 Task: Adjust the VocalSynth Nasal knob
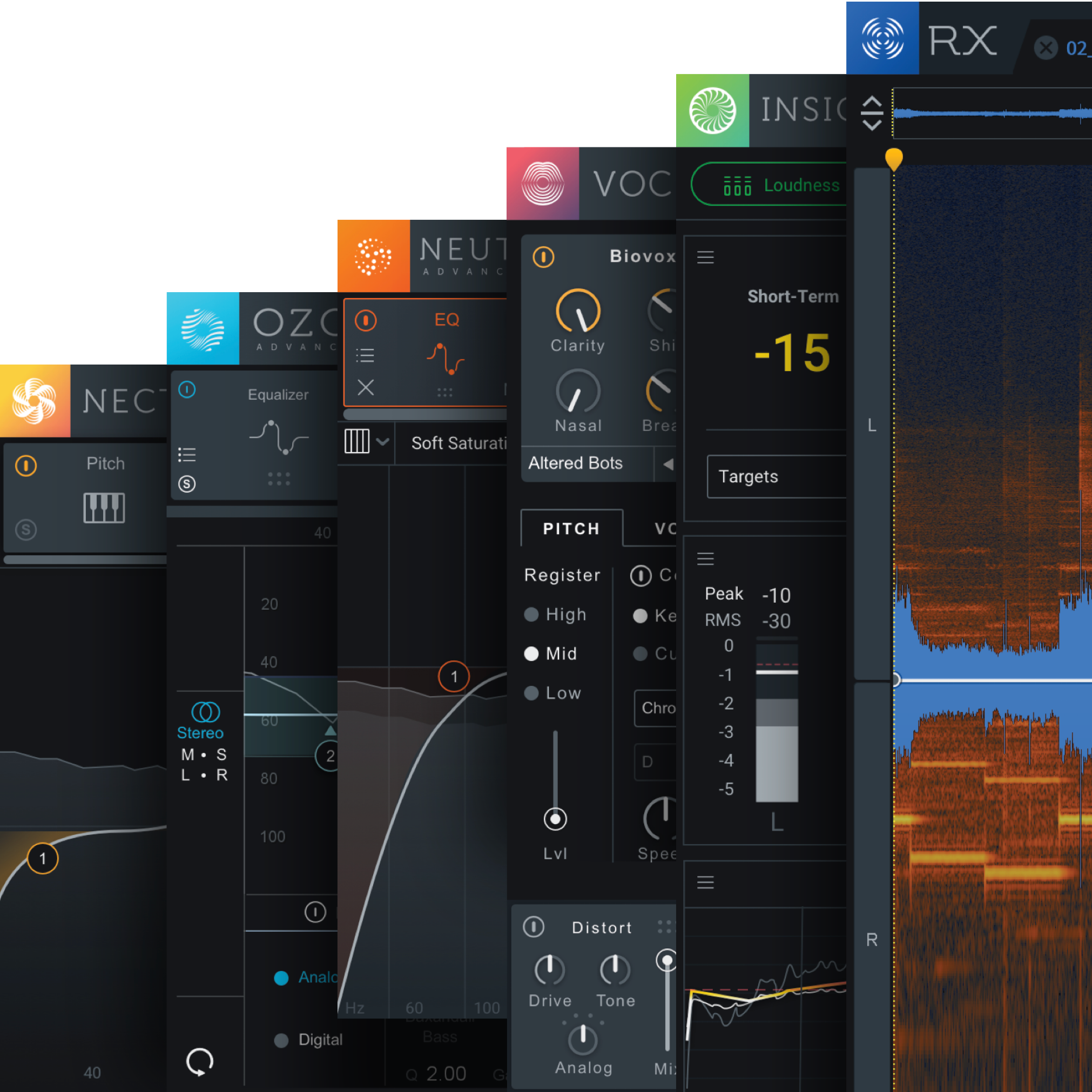coord(578,391)
